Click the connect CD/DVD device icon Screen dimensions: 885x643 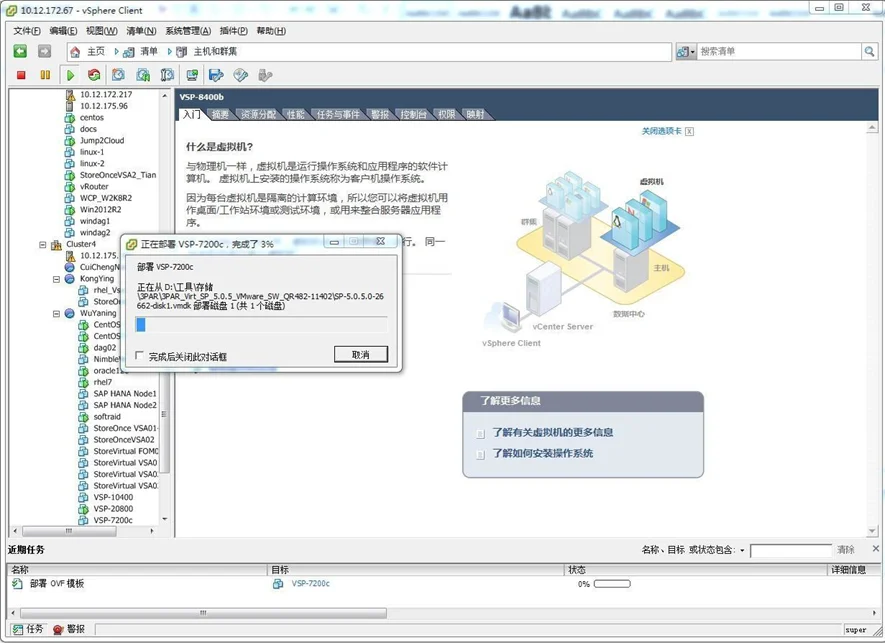pos(241,75)
